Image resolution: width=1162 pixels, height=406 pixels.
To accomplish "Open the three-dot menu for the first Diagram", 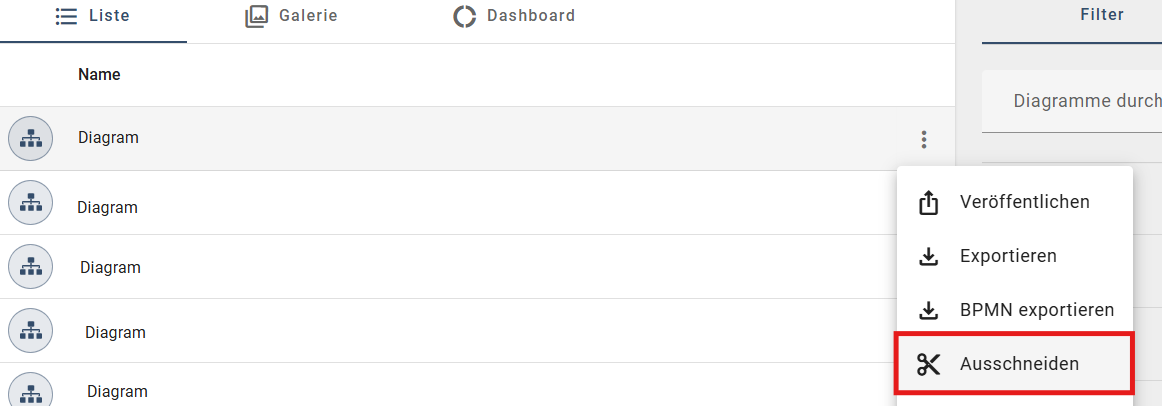I will [924, 140].
